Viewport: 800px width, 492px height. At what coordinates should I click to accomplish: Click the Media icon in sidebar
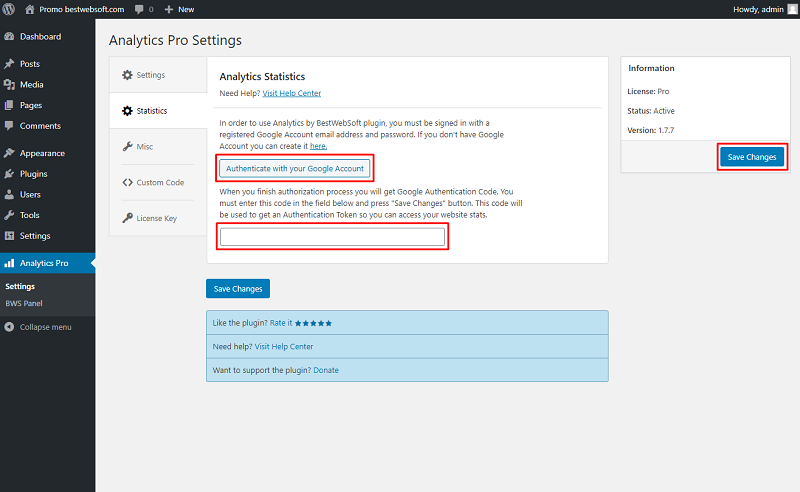tap(9, 84)
